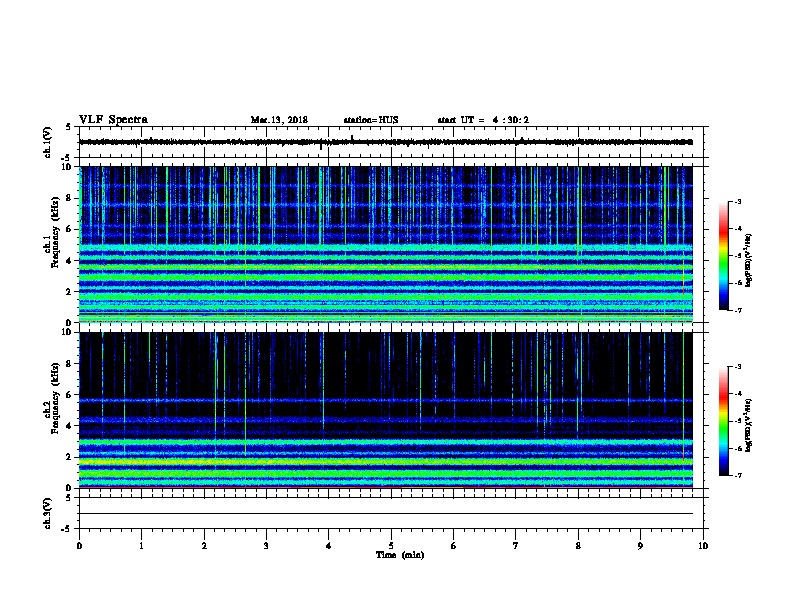792x612 pixels.
Task: Click the 'ch.3(V)' axis label
Action: [48, 513]
